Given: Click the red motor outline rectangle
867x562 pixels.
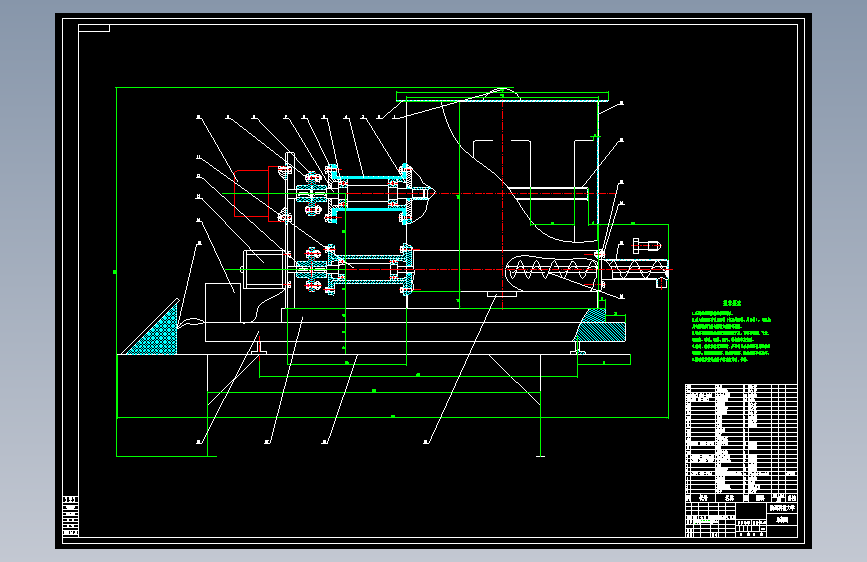Looking at the screenshot, I should pyautogui.click(x=252, y=194).
